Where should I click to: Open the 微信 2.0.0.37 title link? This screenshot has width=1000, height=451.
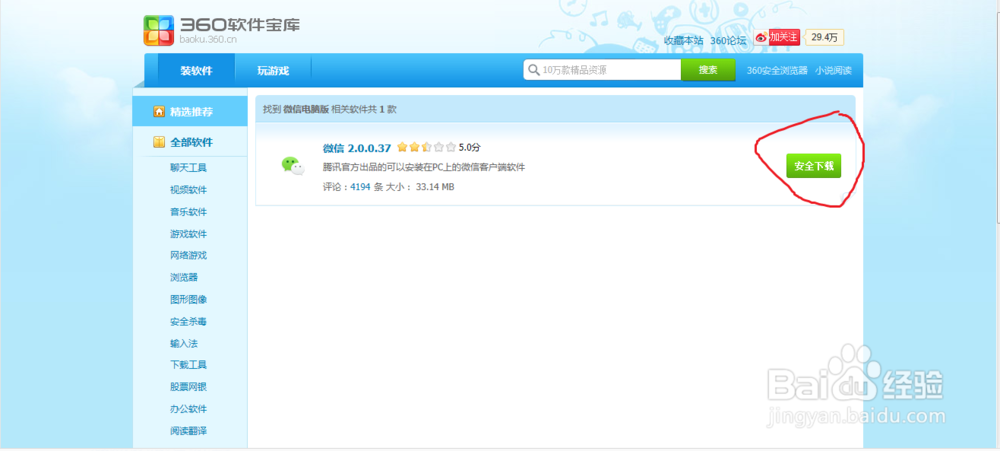(357, 148)
